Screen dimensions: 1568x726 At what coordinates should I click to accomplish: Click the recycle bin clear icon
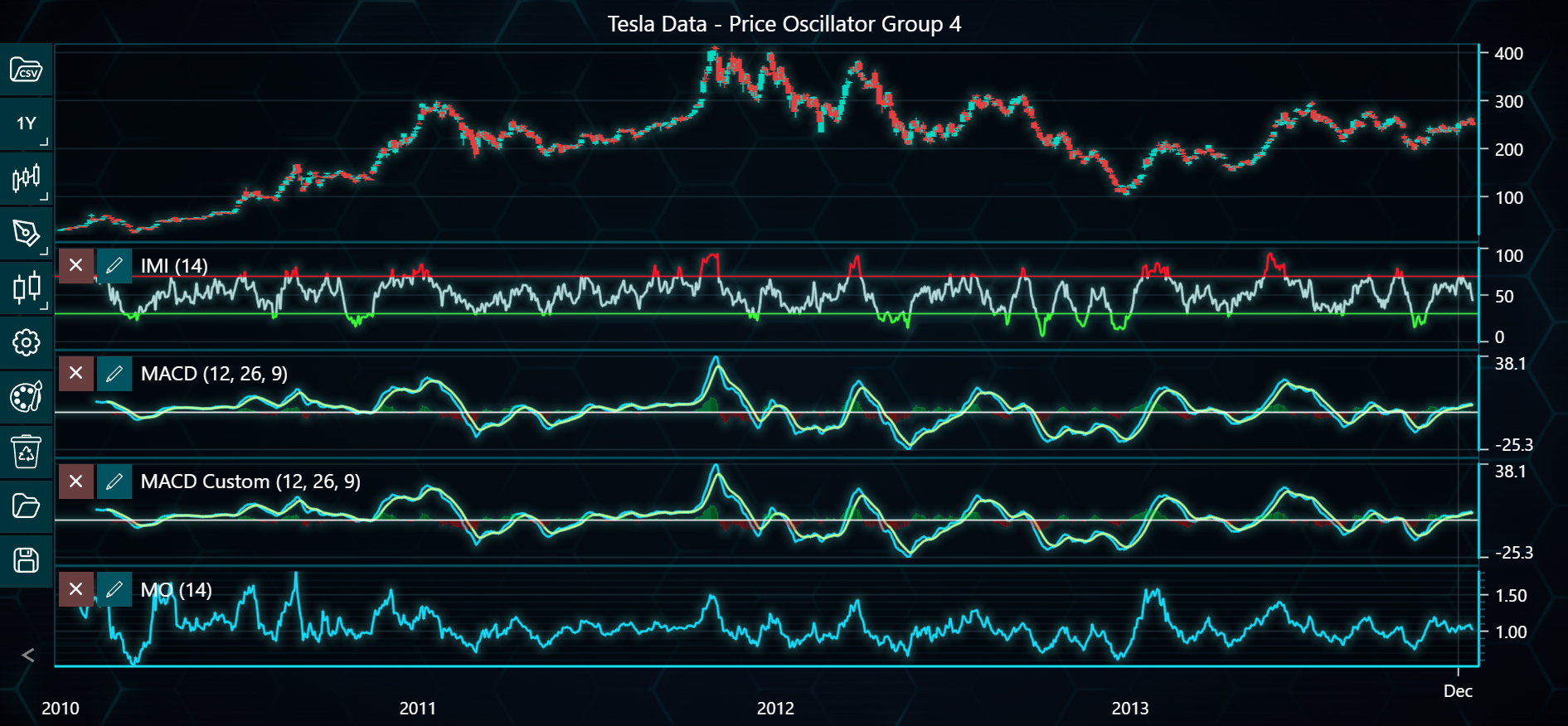tap(26, 452)
